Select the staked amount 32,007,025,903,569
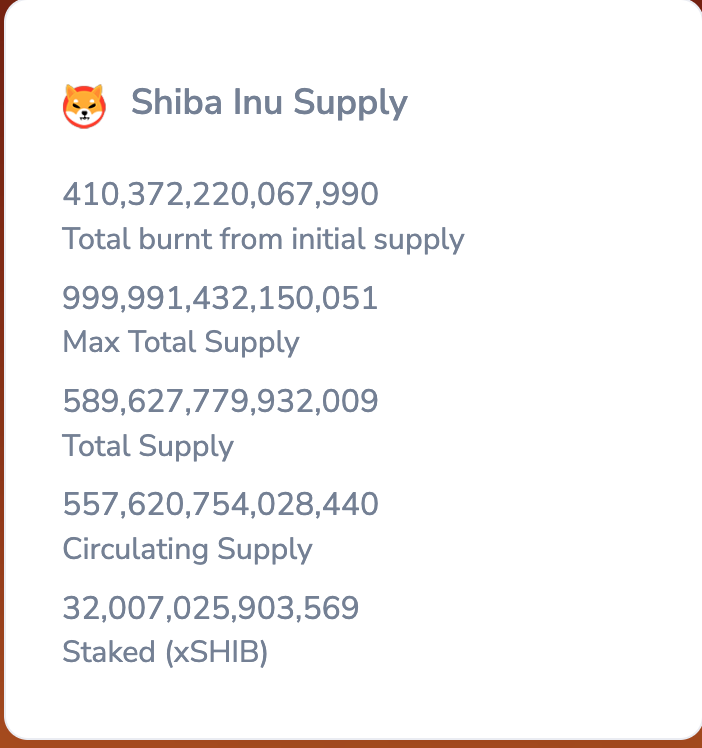Screen dimensions: 702x748 tap(210, 608)
